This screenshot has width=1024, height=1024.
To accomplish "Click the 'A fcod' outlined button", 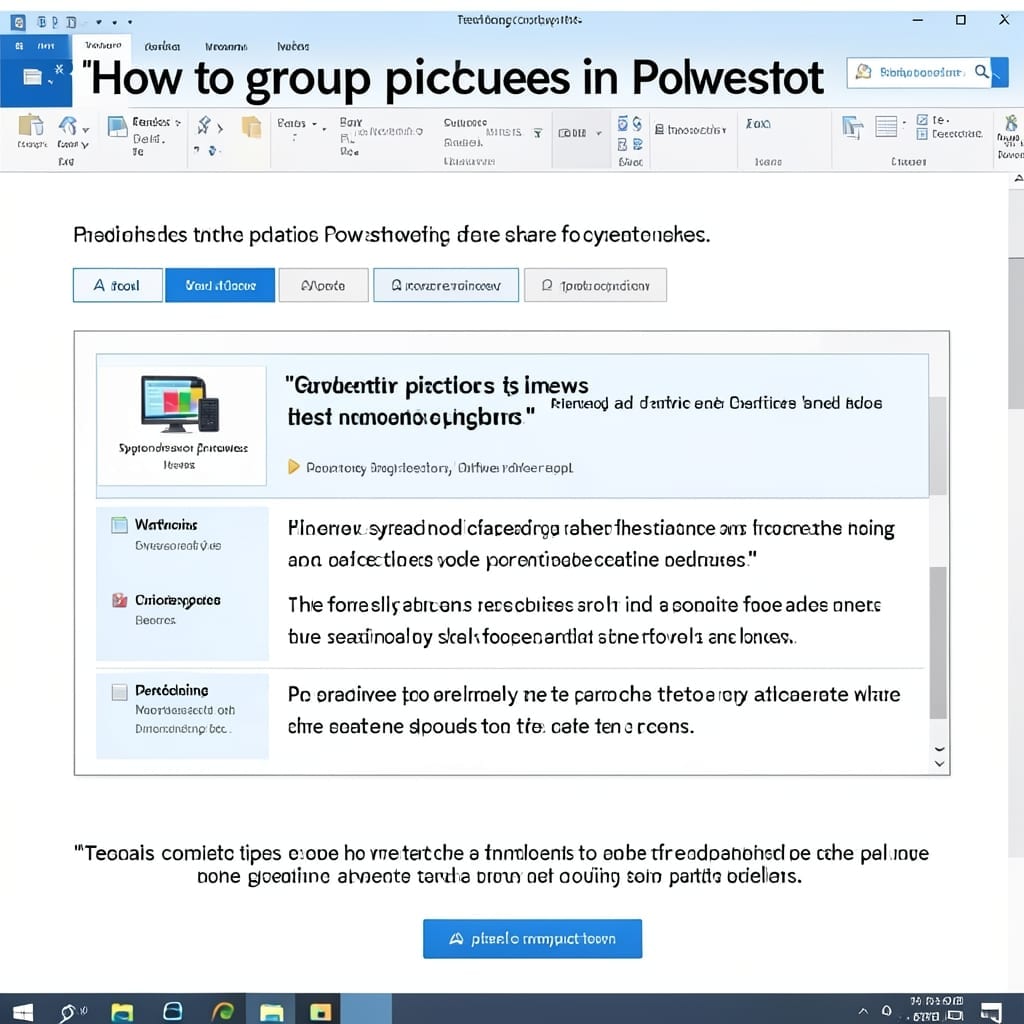I will coord(118,285).
